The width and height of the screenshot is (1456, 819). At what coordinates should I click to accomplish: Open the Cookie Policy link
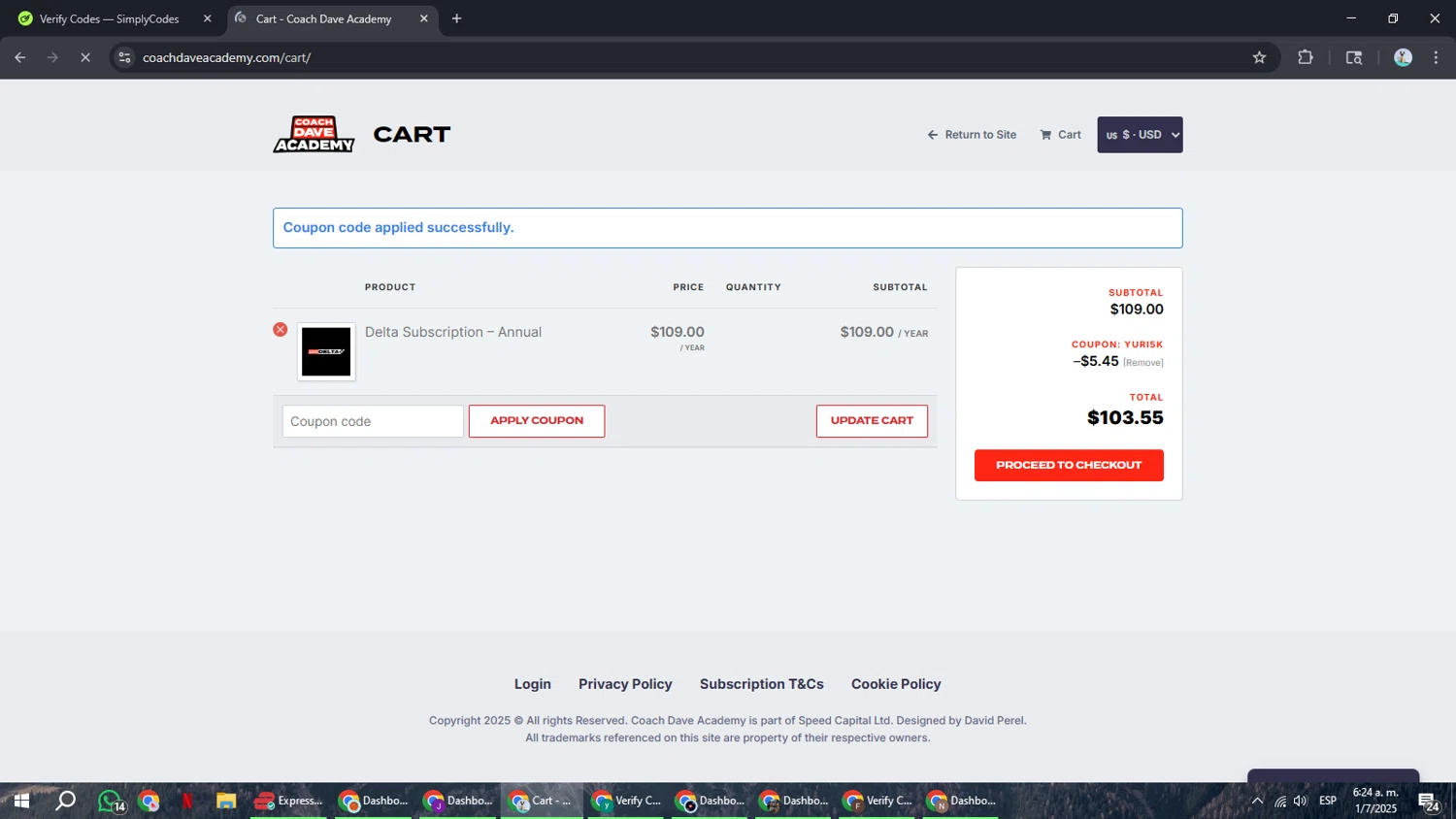[896, 684]
